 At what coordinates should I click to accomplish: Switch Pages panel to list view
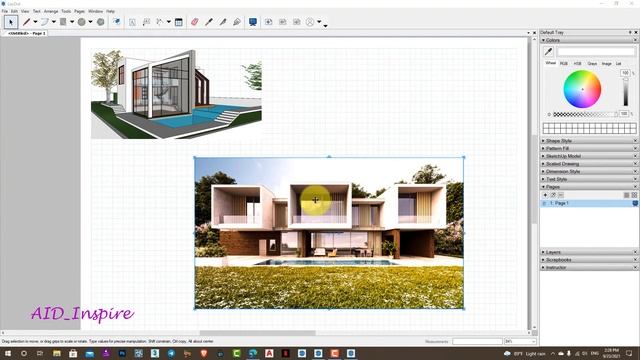(x=627, y=195)
